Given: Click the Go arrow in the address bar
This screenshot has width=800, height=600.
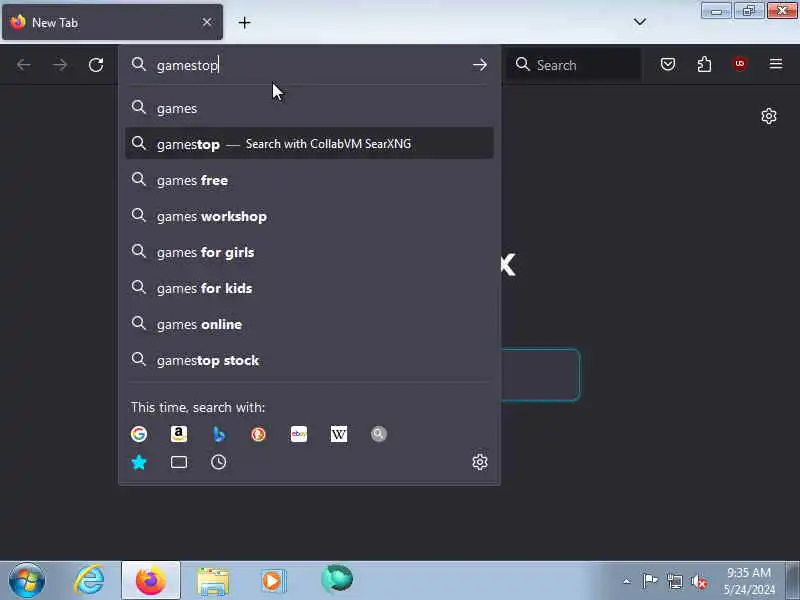Looking at the screenshot, I should click(x=480, y=65).
